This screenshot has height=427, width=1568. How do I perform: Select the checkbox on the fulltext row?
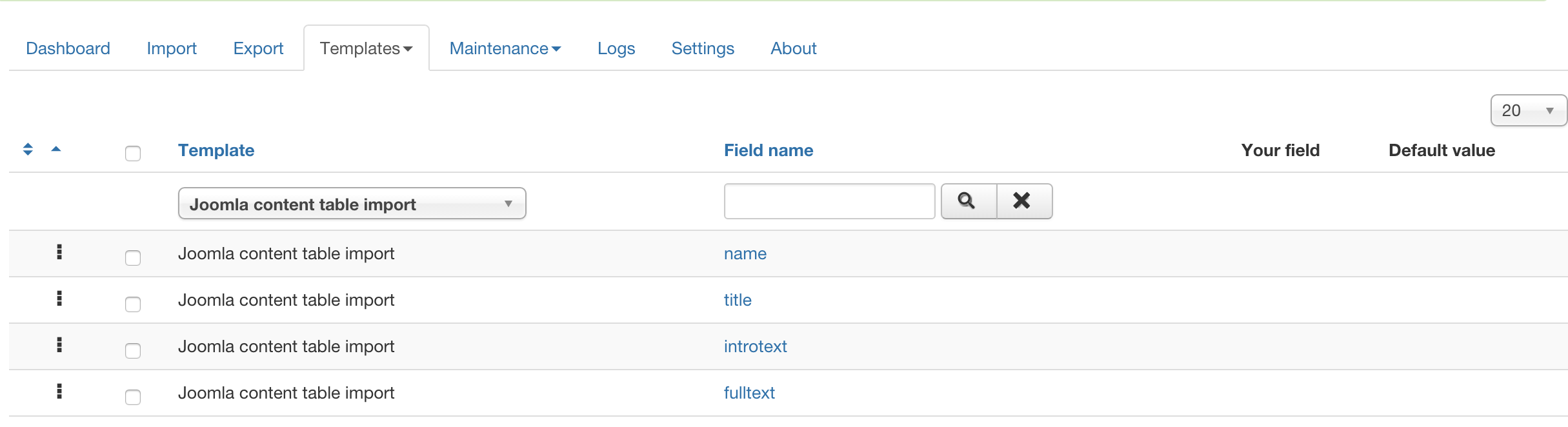point(133,397)
